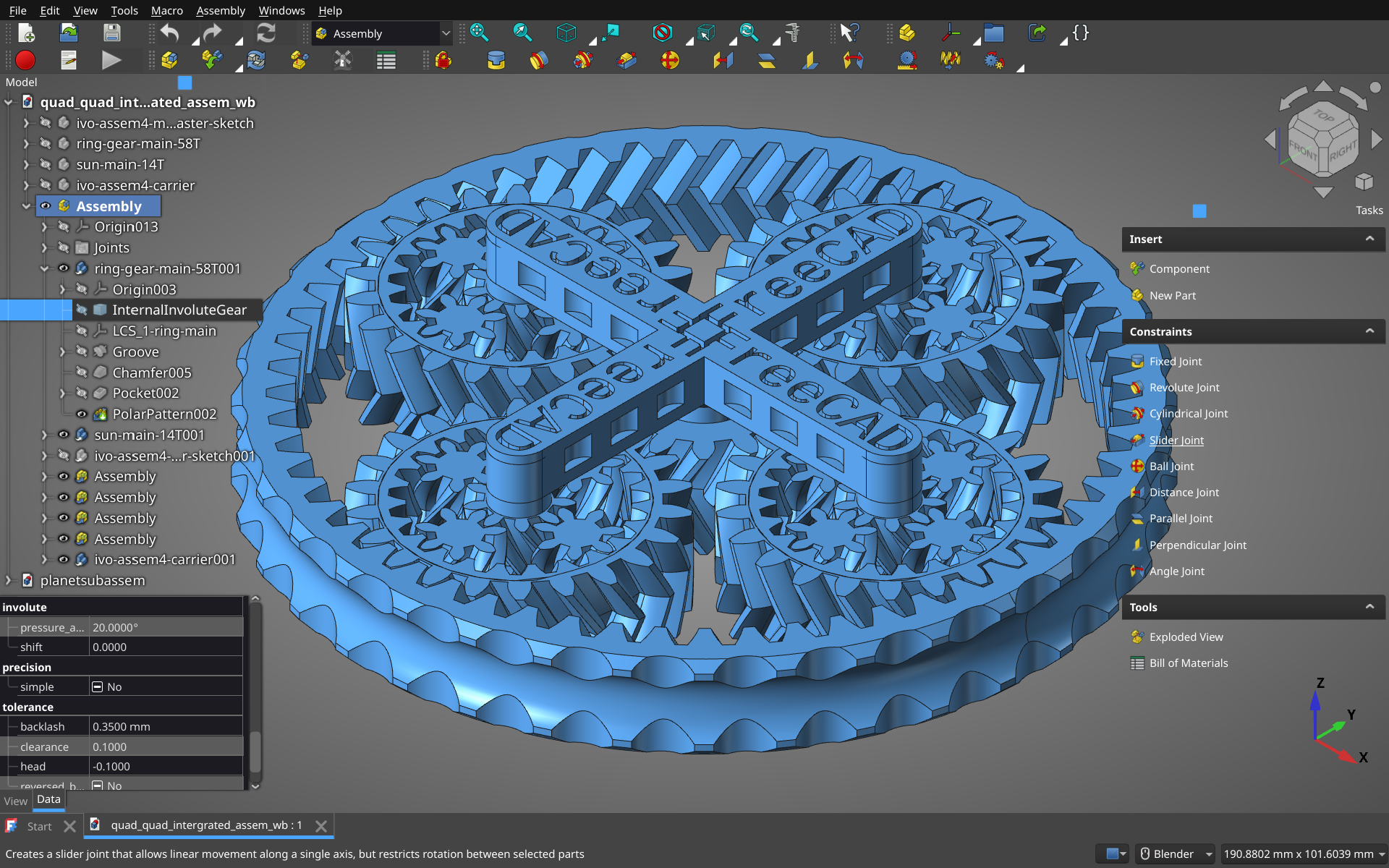Image resolution: width=1389 pixels, height=868 pixels.
Task: Expand the planetsubassem document node
Action: tap(9, 580)
